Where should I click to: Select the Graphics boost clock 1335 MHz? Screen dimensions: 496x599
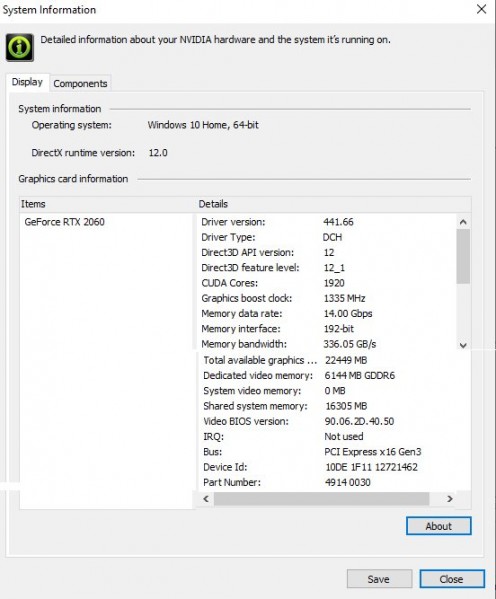click(x=345, y=298)
